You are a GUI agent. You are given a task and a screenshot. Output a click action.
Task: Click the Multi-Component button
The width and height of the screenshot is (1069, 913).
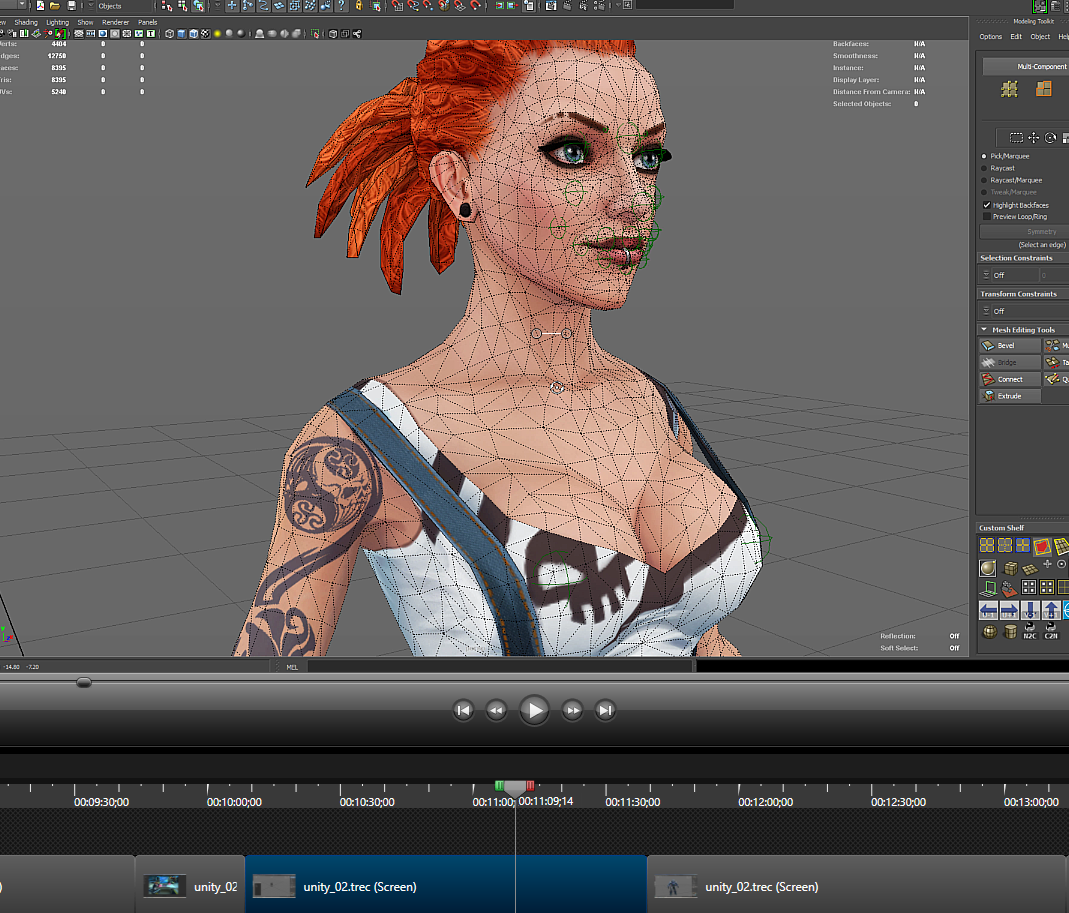coord(1025,66)
